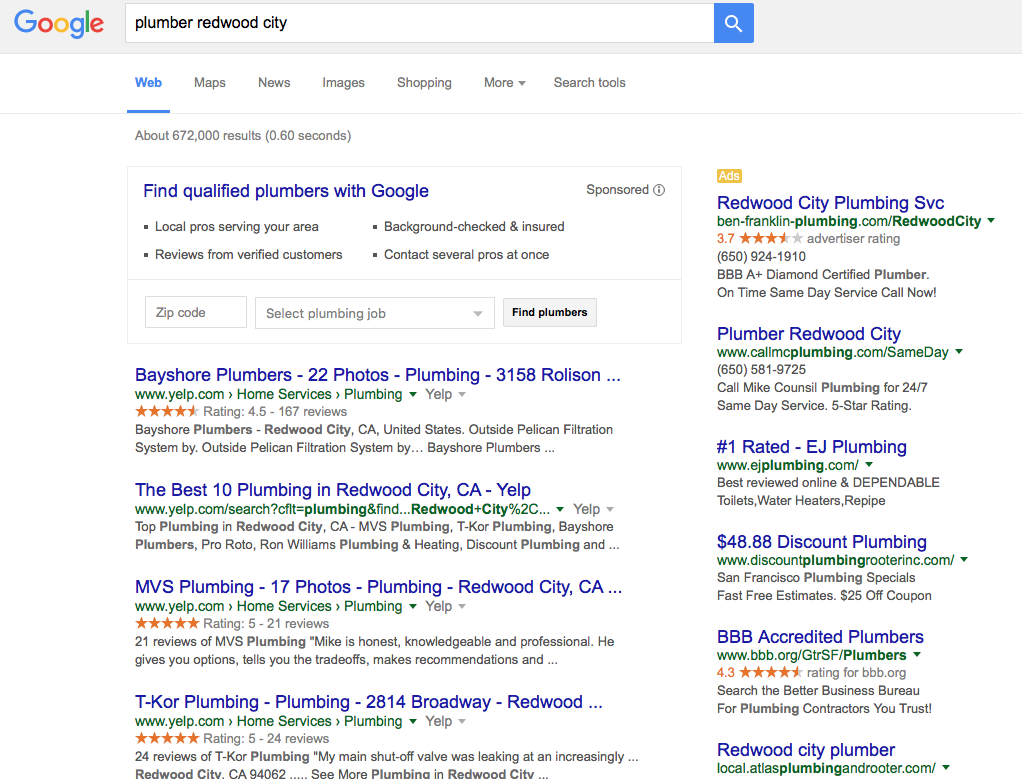Switch to the News tab

[x=274, y=83]
